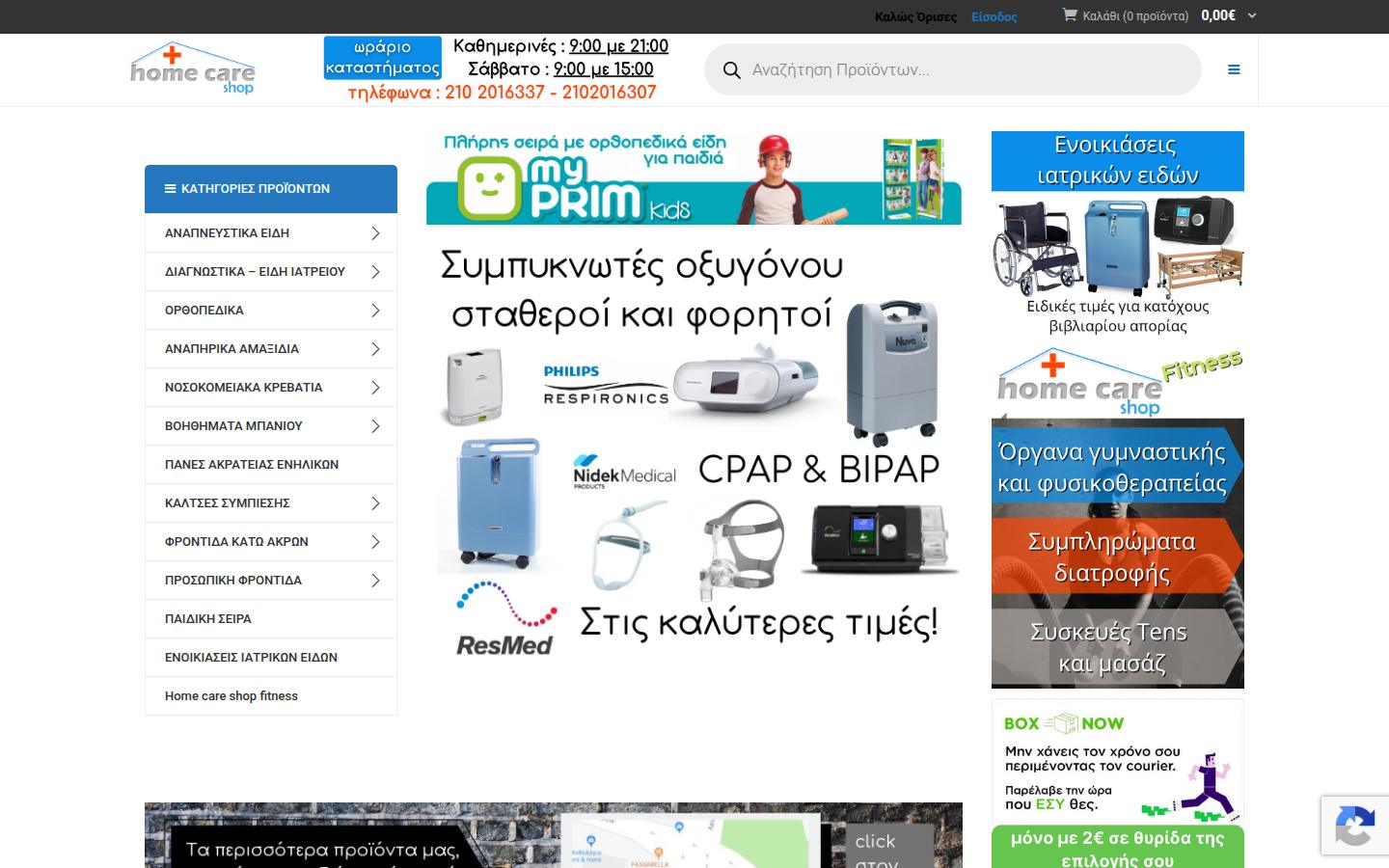
Task: Click the map image in bottom banner
Action: point(691,840)
